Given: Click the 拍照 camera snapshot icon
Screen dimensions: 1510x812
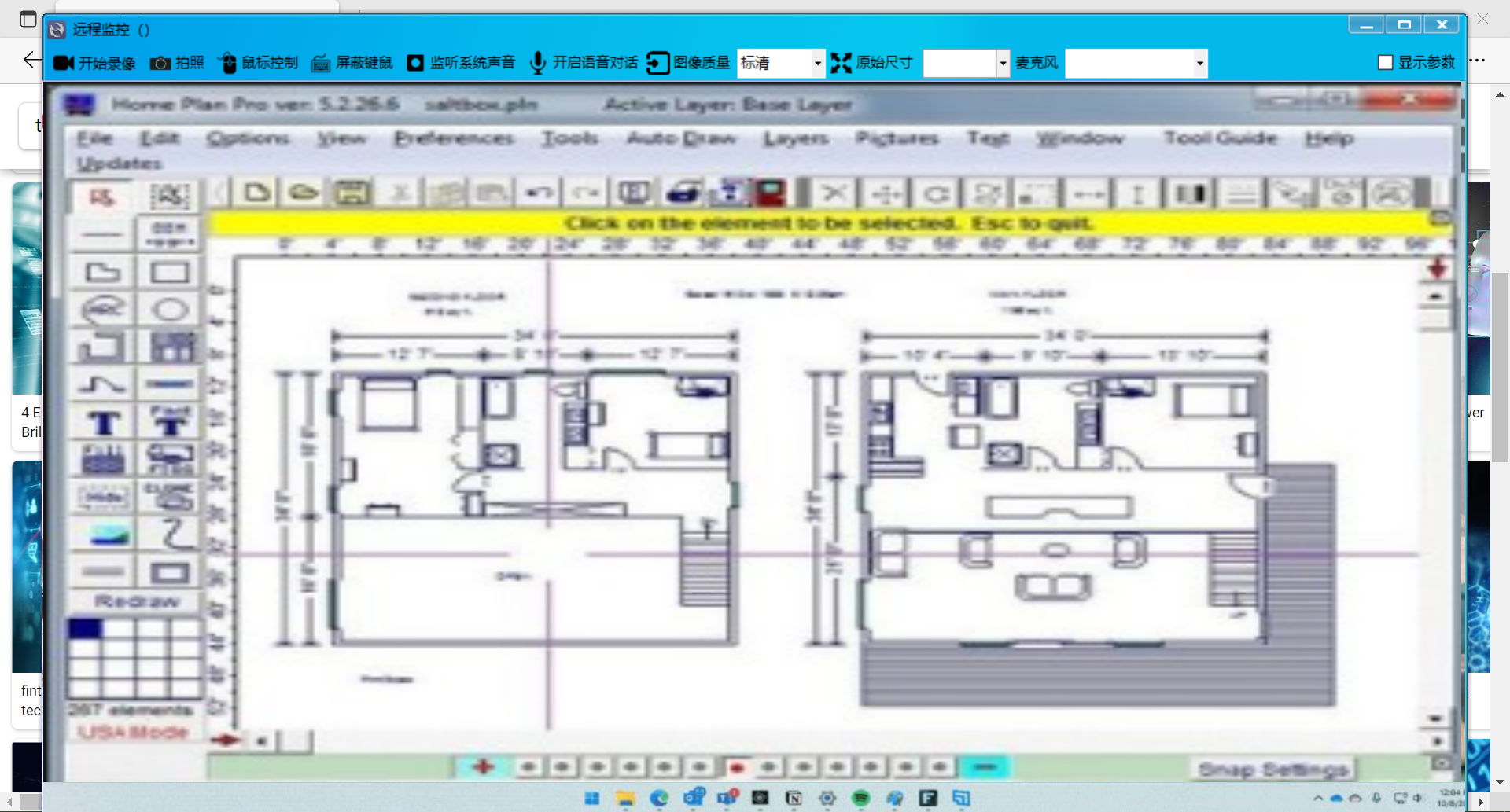Looking at the screenshot, I should (x=177, y=63).
